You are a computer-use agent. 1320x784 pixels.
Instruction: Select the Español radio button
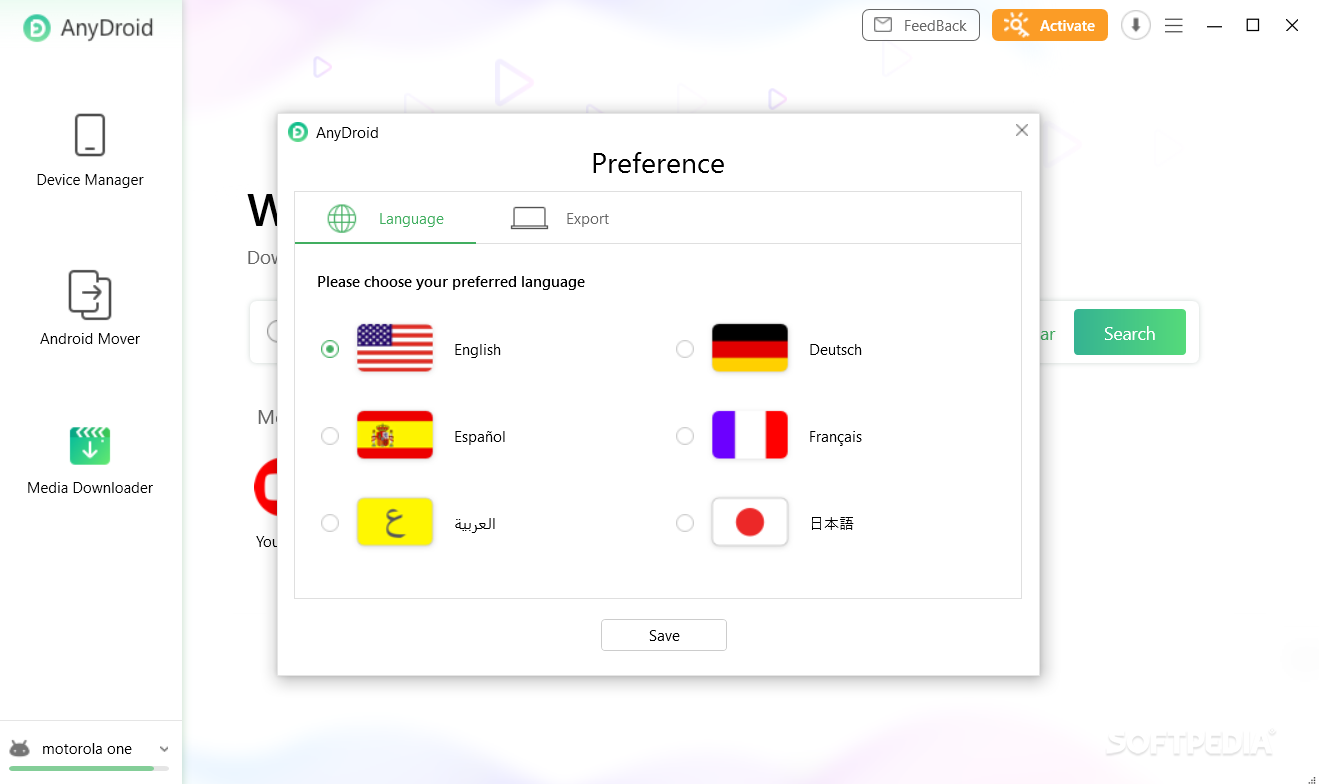[x=330, y=436]
